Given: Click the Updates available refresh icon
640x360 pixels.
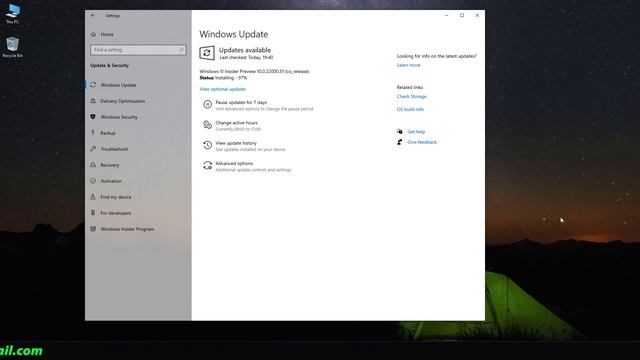Looking at the screenshot, I should [207, 53].
